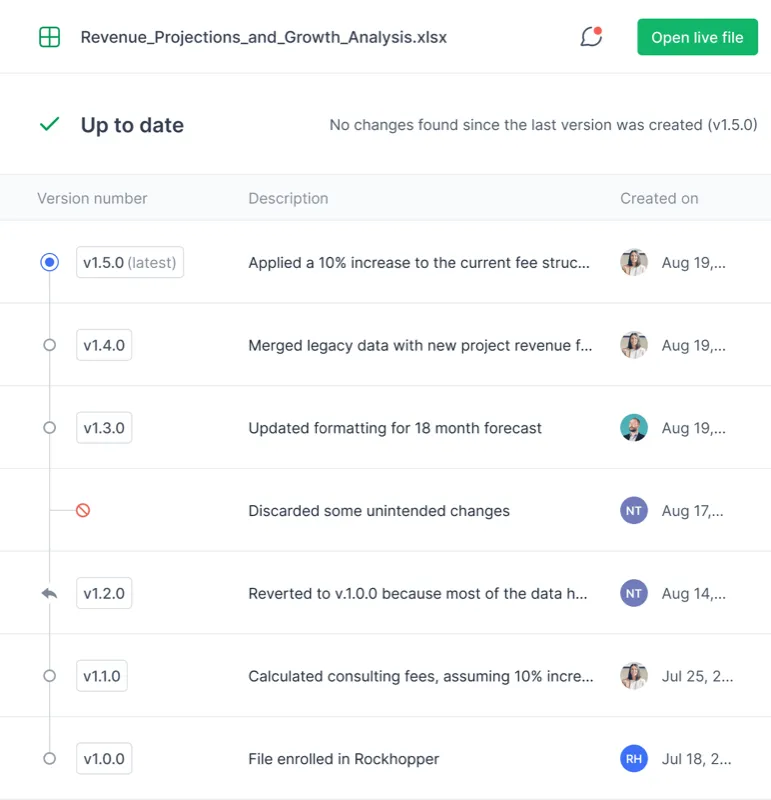
Task: Click the green Up to date checkmark
Action: click(49, 125)
